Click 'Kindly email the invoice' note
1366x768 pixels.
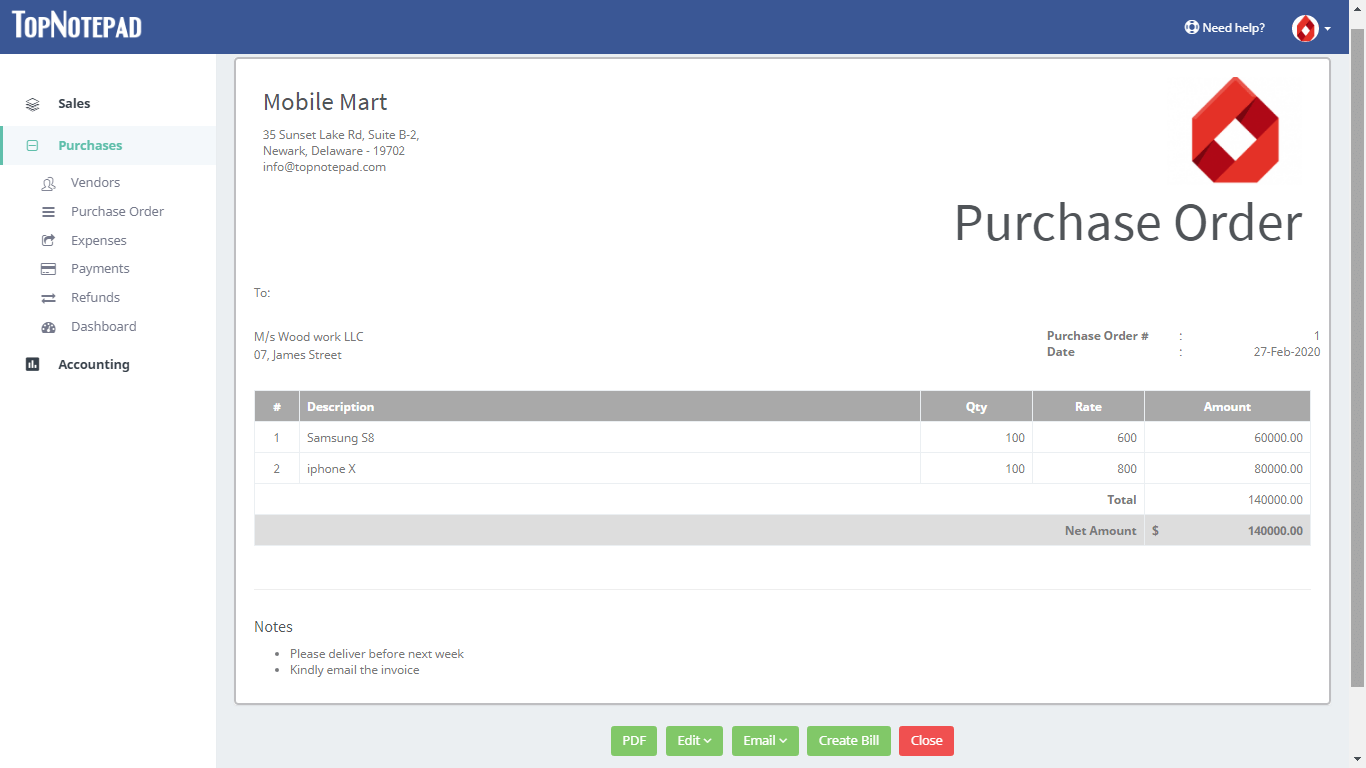tap(355, 670)
